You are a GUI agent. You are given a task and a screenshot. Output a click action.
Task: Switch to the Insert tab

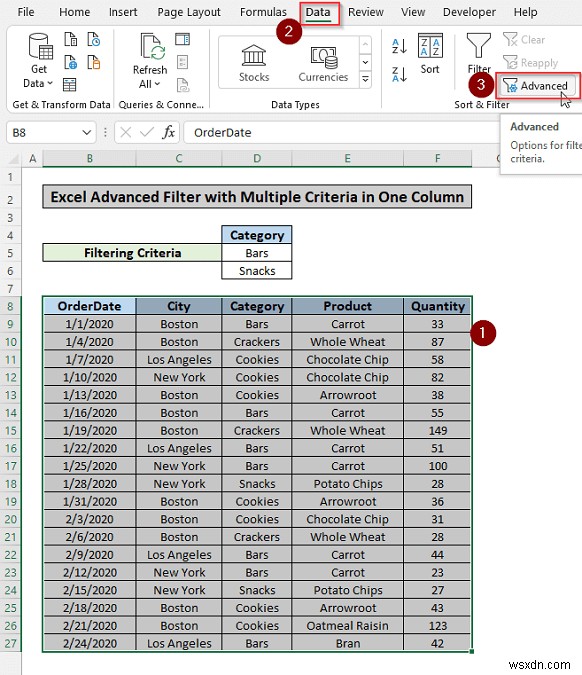pos(123,12)
